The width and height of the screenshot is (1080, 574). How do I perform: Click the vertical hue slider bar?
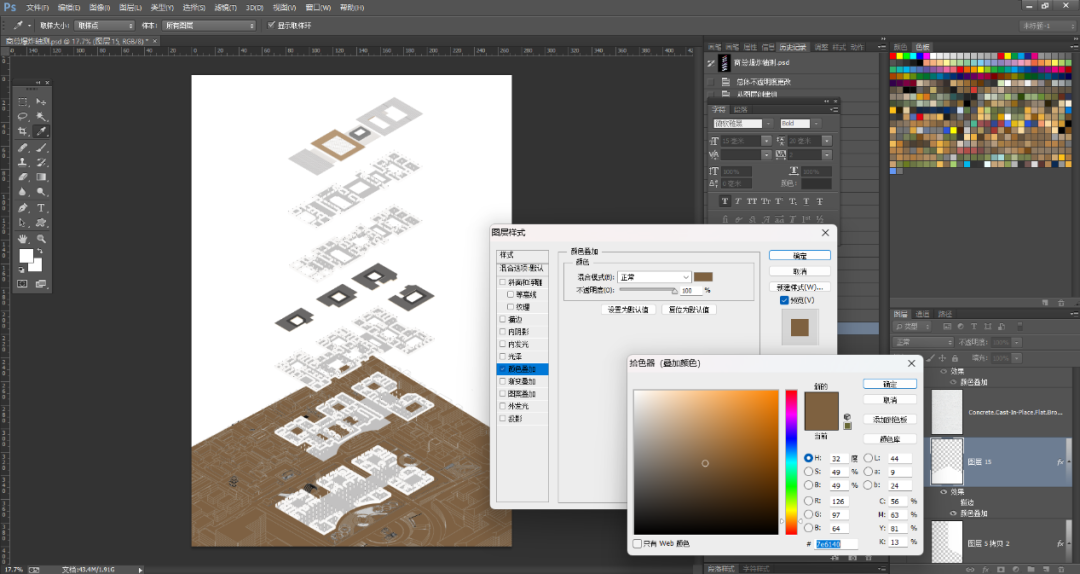tap(791, 462)
